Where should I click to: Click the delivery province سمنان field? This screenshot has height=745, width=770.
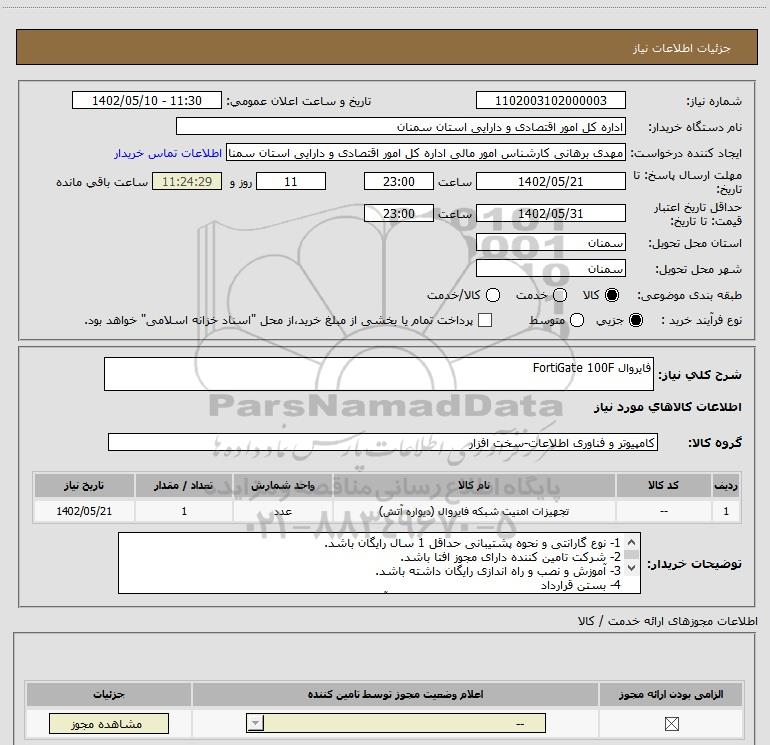[550, 242]
